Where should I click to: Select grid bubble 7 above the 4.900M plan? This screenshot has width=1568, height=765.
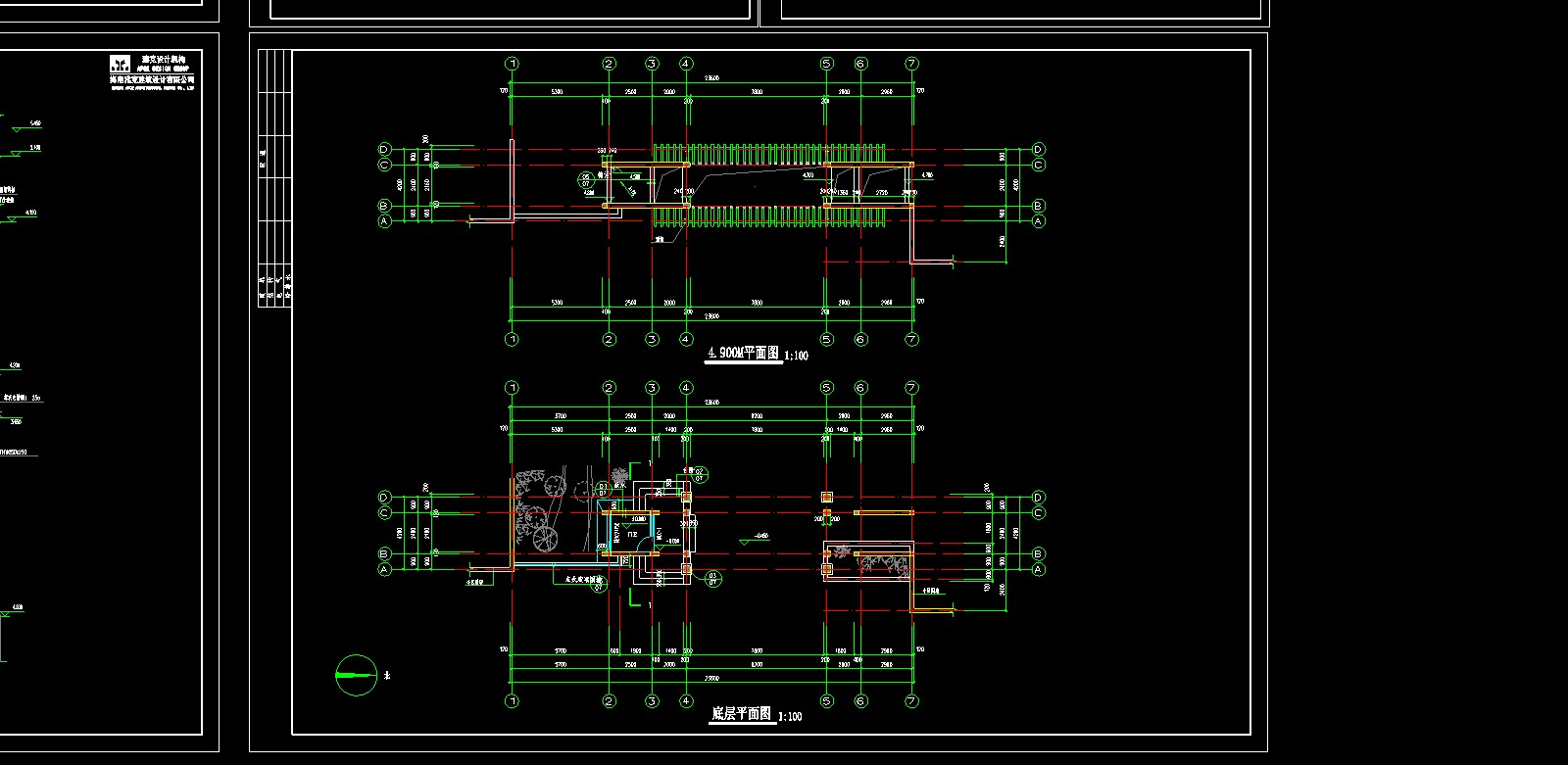tap(912, 64)
